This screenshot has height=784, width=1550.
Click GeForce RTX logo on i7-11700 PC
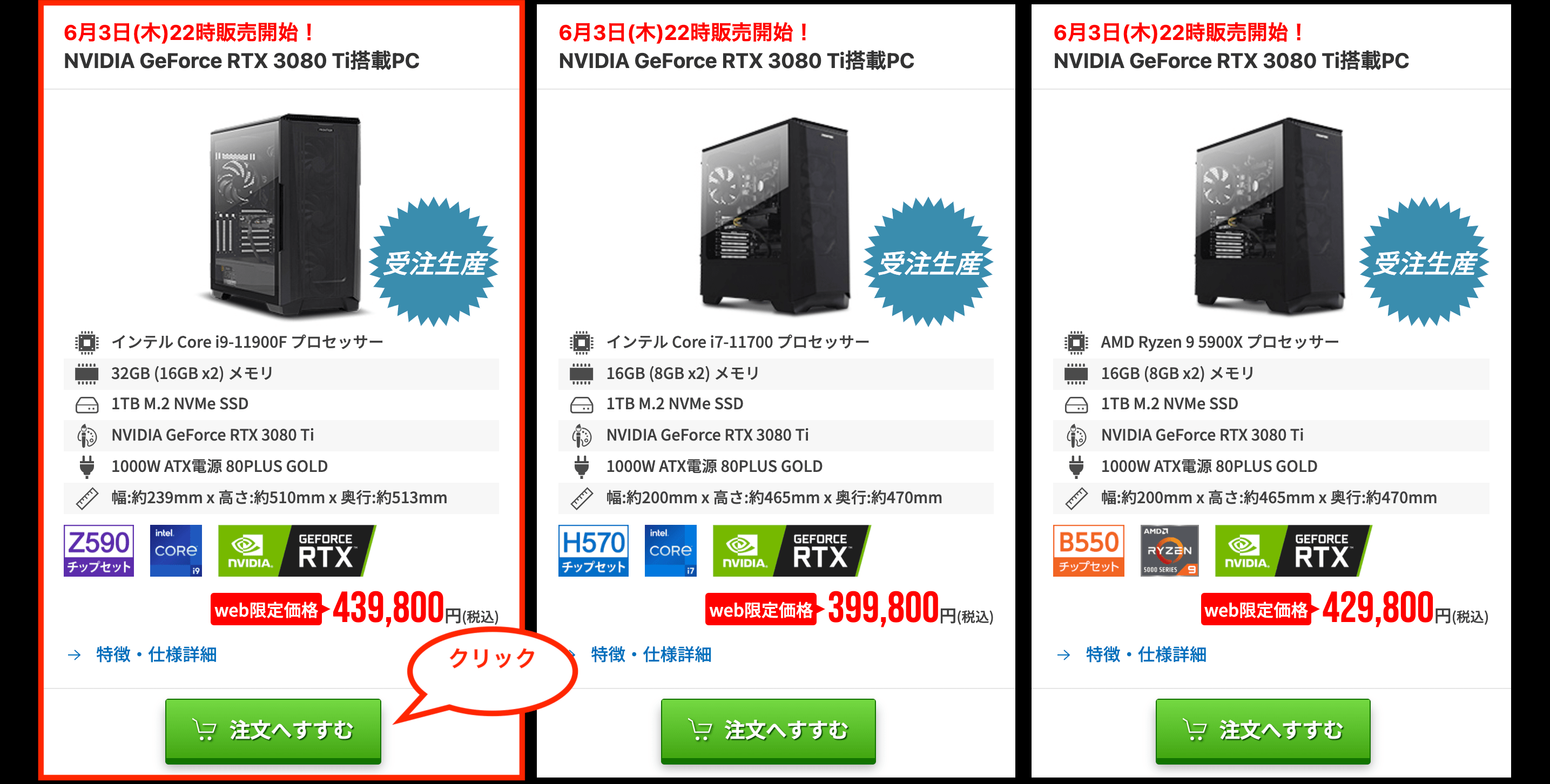pyautogui.click(x=791, y=551)
